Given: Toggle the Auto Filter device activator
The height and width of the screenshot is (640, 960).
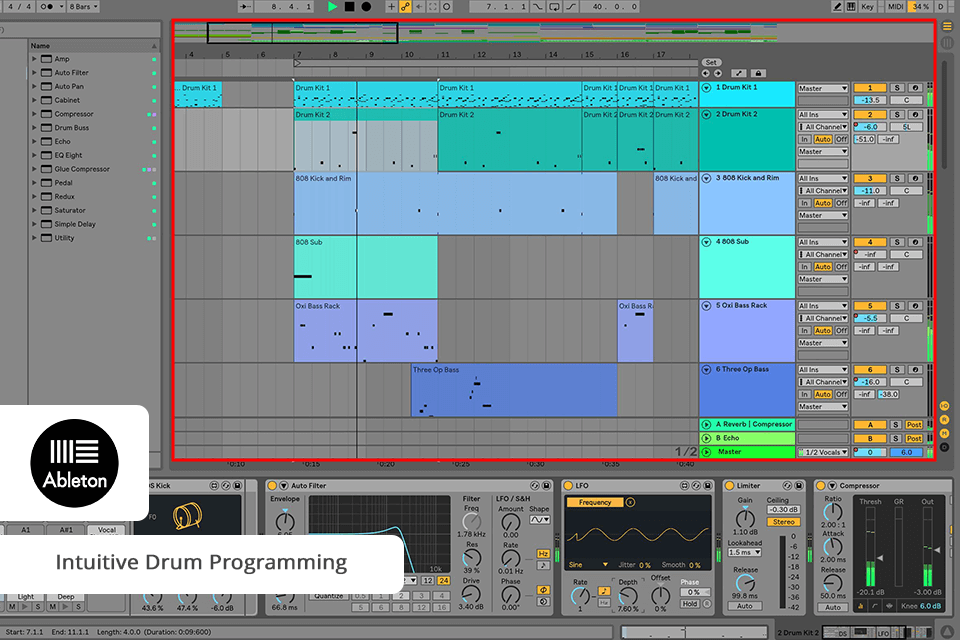Looking at the screenshot, I should 272,486.
